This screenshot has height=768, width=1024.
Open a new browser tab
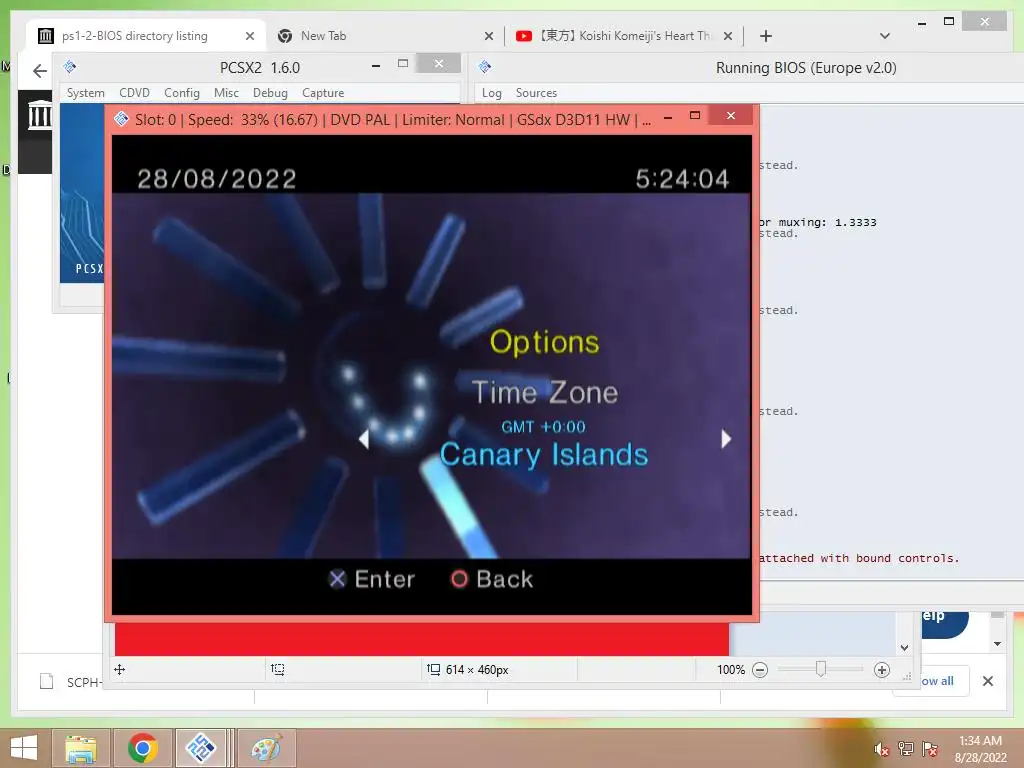[766, 36]
